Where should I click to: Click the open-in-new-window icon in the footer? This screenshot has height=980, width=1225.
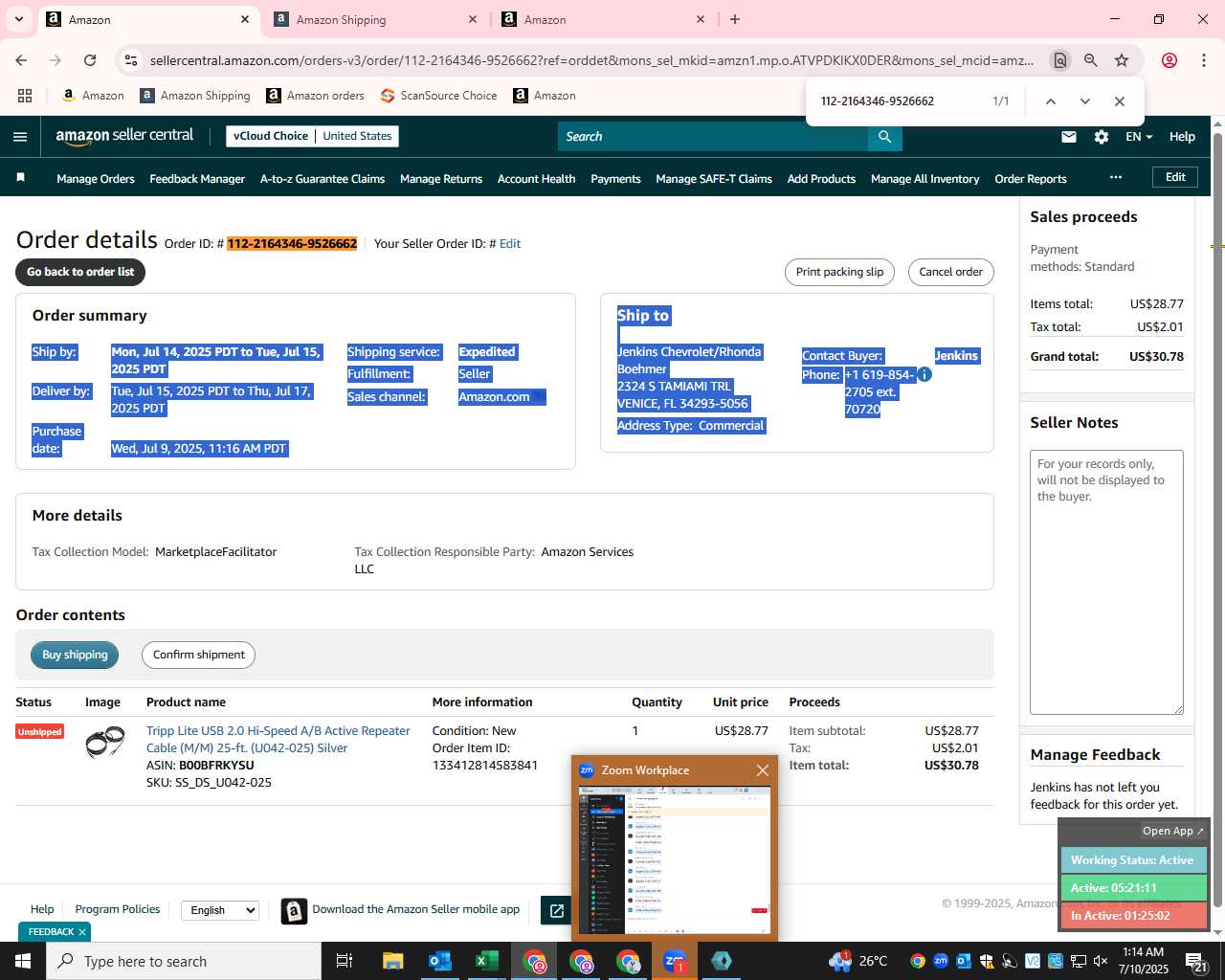[556, 910]
